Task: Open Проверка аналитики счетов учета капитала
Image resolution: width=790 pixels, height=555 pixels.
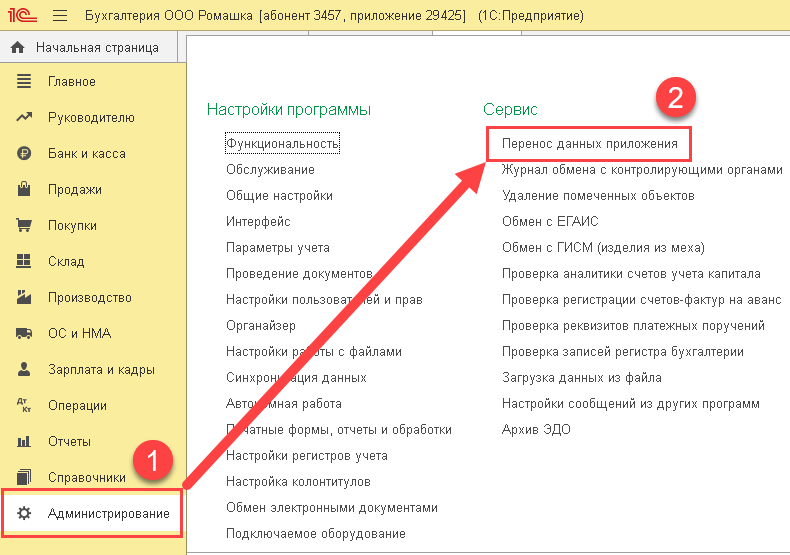Action: click(631, 274)
